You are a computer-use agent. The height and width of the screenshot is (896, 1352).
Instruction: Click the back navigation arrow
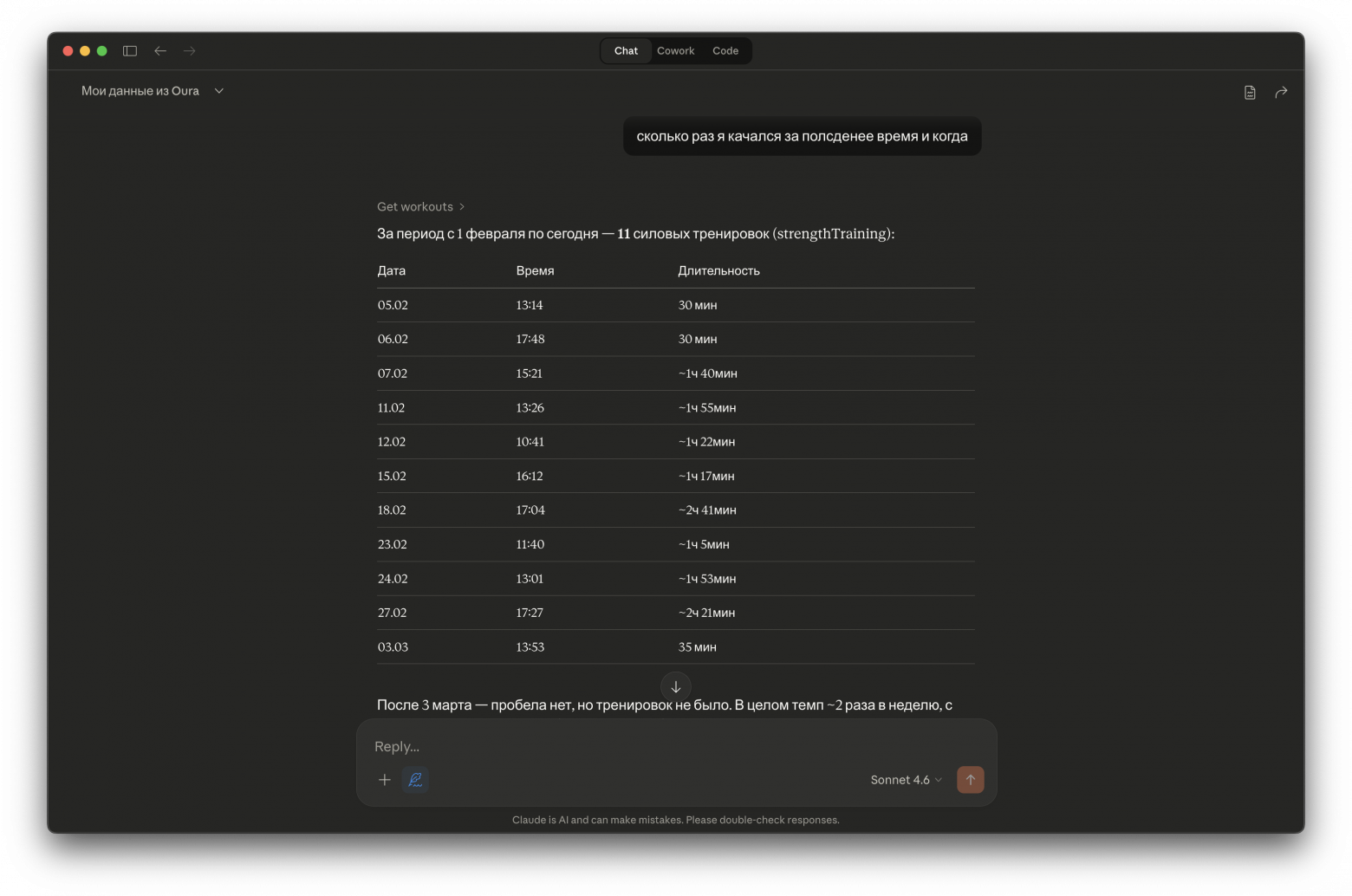tap(160, 51)
